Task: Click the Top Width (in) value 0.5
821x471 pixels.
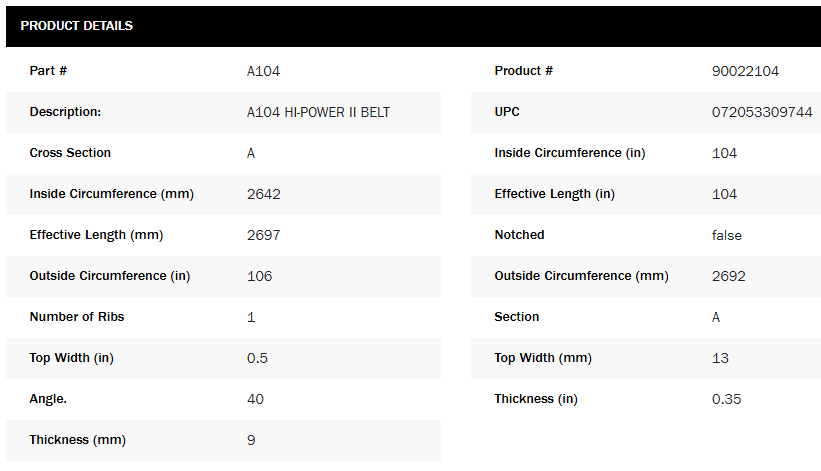Action: click(x=258, y=358)
